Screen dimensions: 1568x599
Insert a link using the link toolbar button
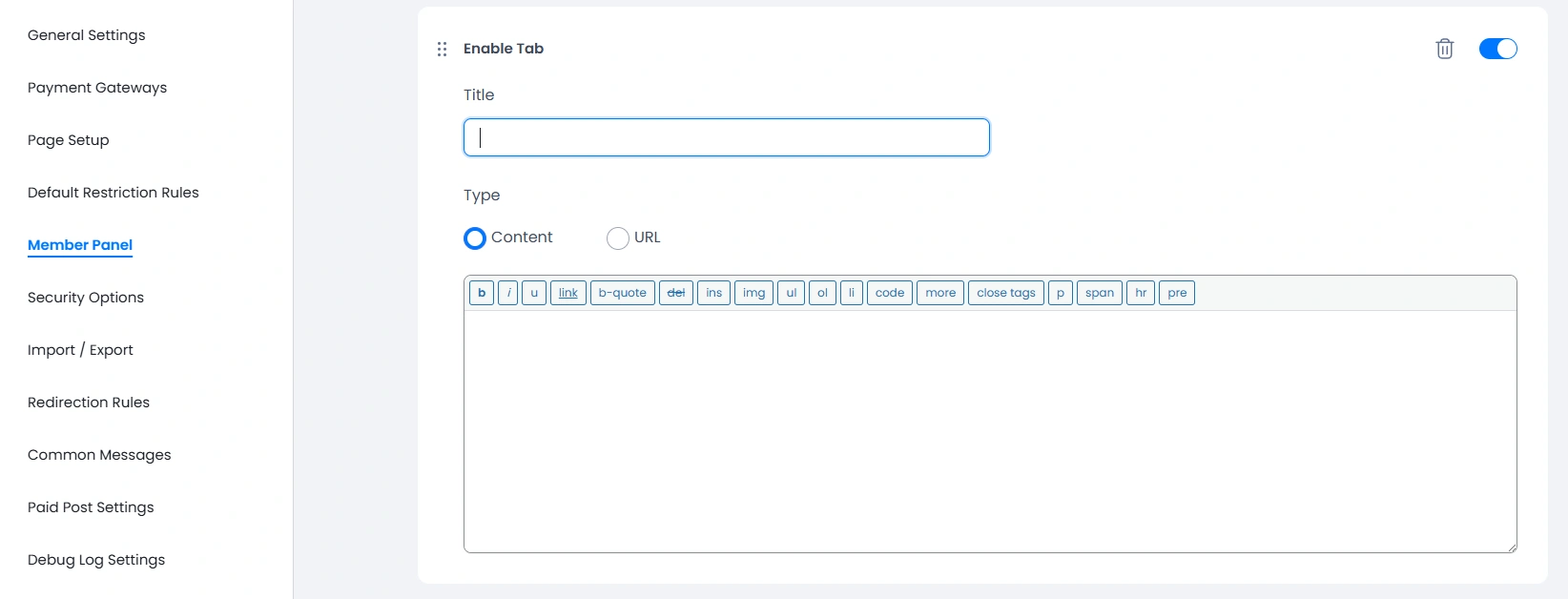(x=567, y=293)
